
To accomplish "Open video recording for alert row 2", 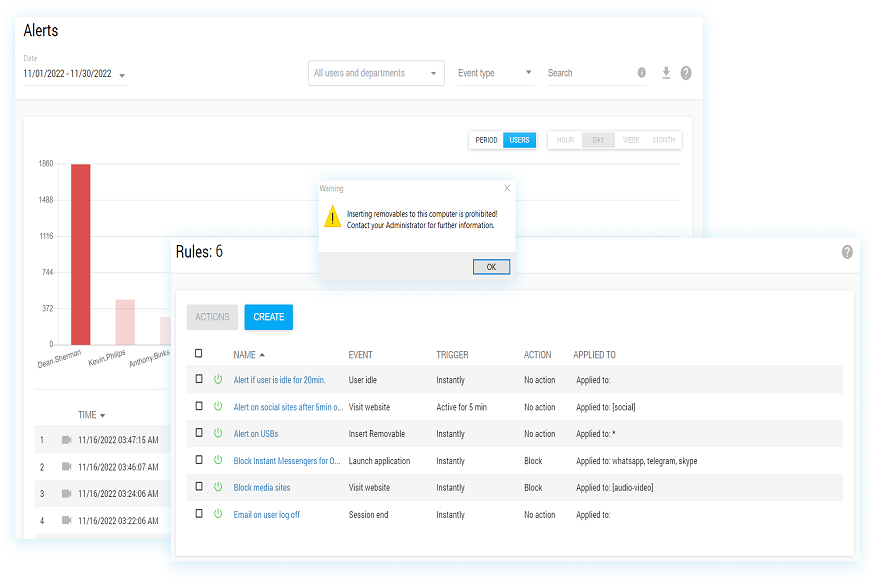I will (x=66, y=466).
